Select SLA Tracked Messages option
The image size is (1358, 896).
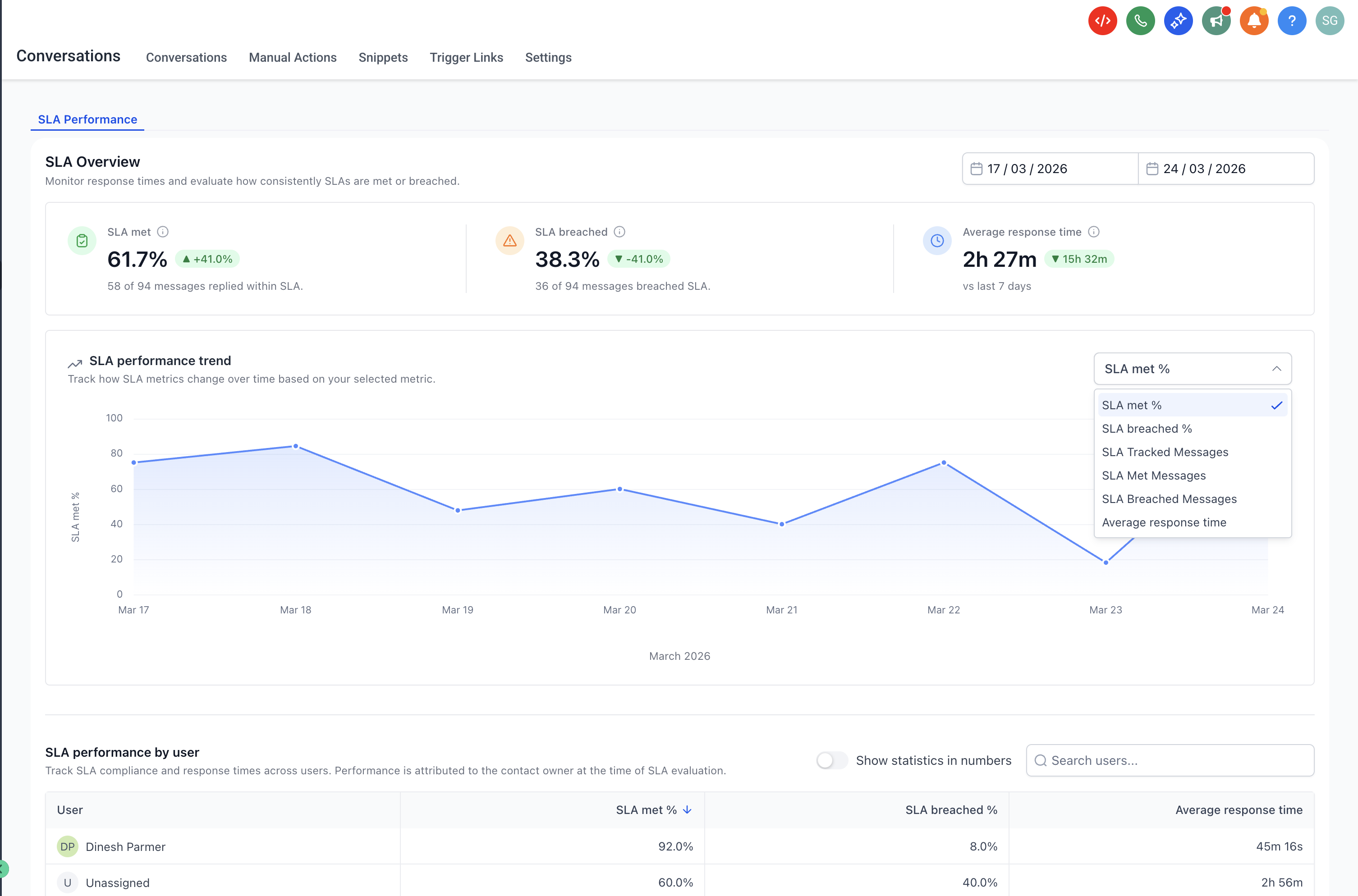(1165, 452)
